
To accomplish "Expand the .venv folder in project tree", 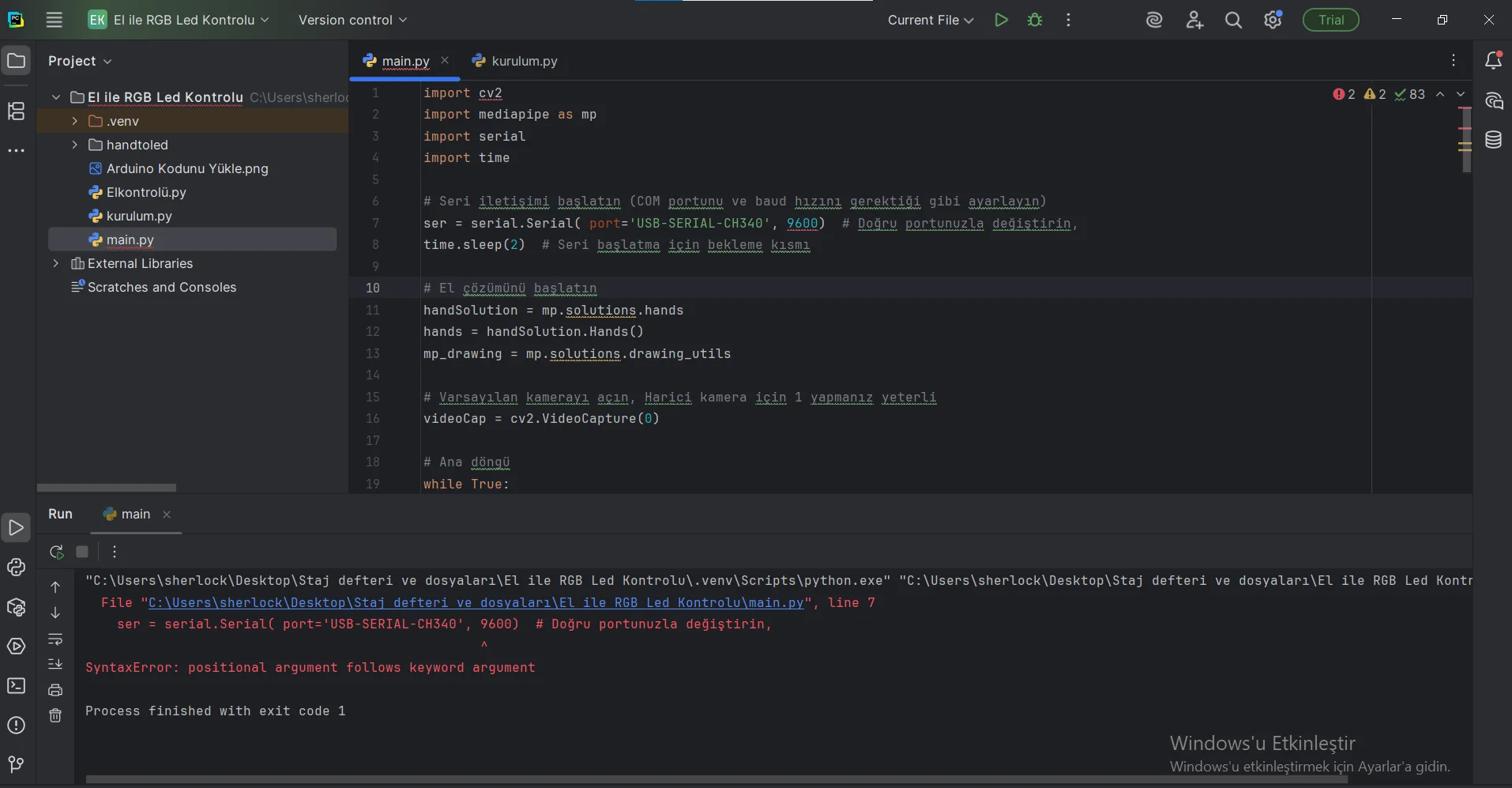I will pyautogui.click(x=75, y=121).
